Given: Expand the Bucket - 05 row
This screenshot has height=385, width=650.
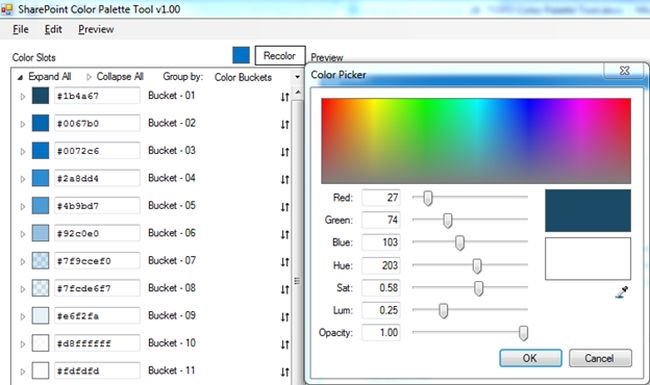Looking at the screenshot, I should point(23,206).
